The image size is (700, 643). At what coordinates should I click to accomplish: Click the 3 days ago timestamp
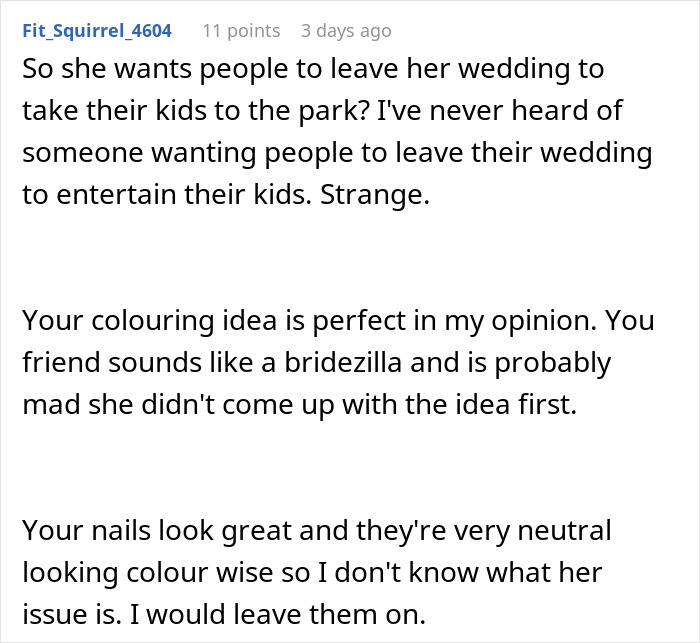[346, 31]
